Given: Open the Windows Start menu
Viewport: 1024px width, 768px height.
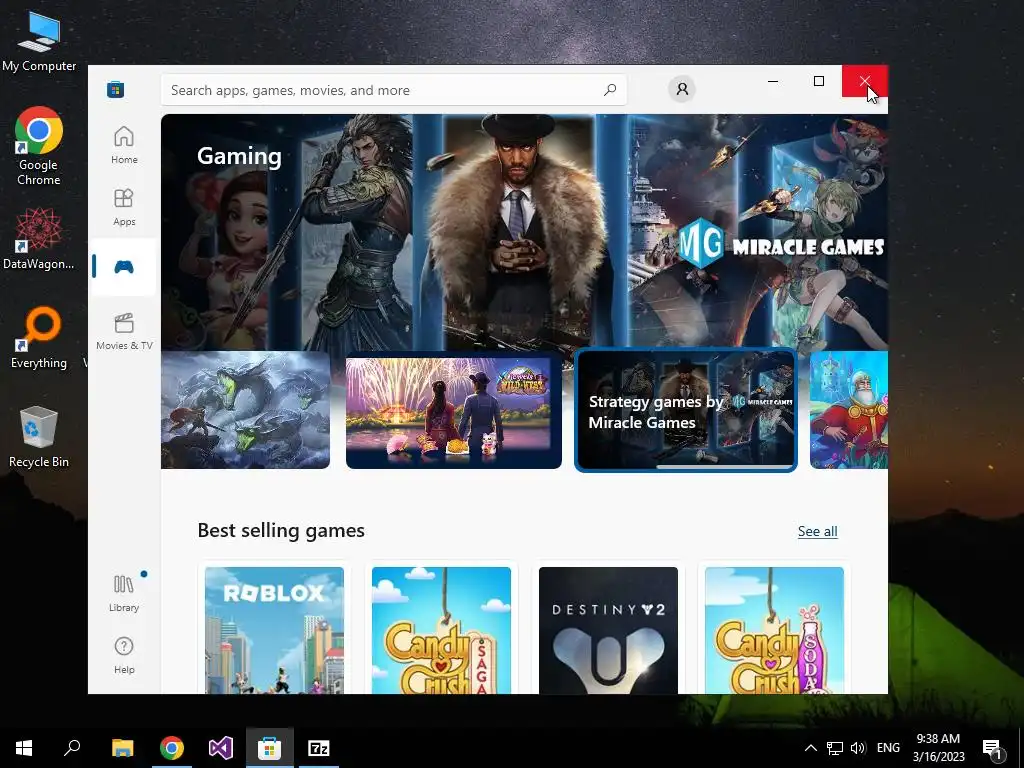Looking at the screenshot, I should (24, 748).
